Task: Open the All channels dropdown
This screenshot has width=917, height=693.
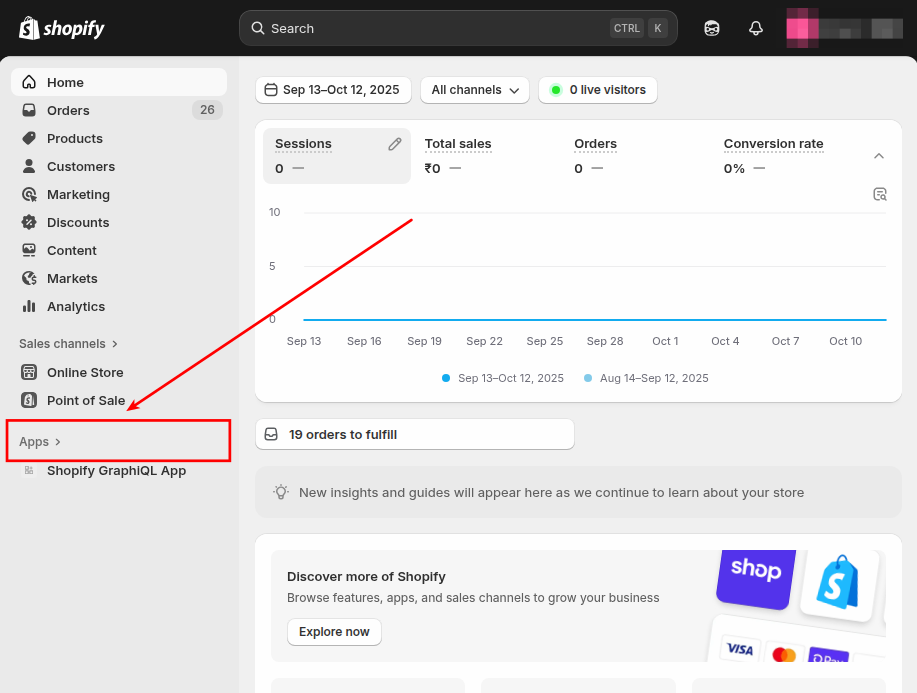Action: point(475,90)
